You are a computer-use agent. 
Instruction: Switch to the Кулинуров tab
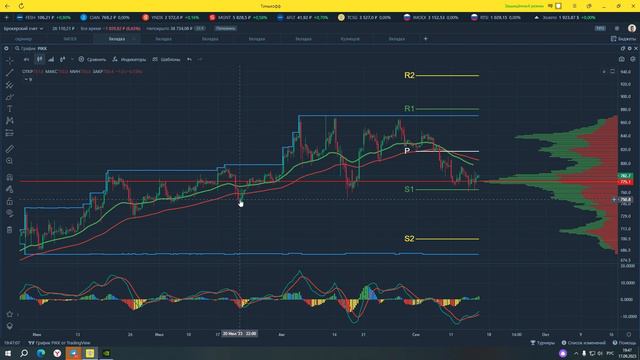350,39
